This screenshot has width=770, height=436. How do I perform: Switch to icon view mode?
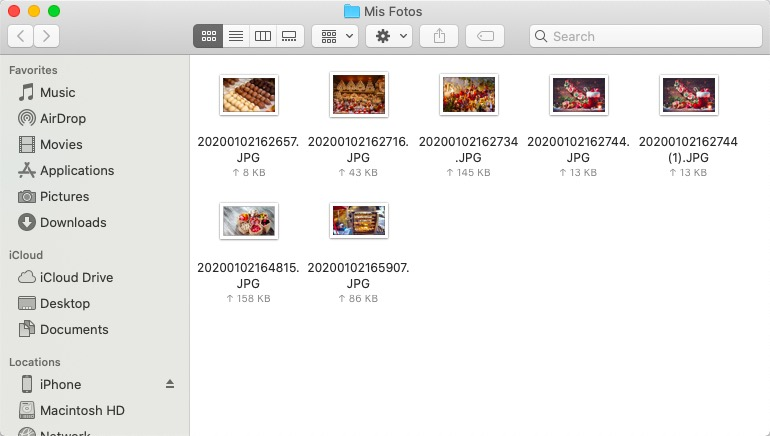coord(209,36)
